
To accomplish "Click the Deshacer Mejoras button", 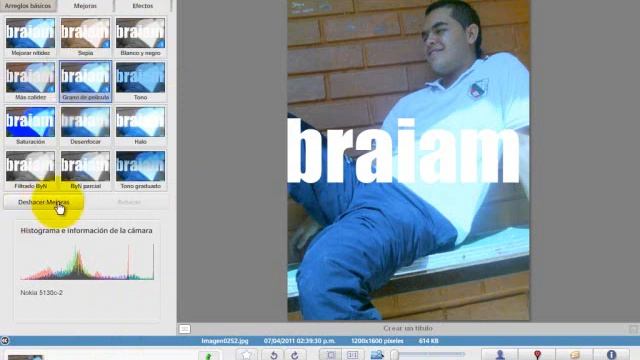I will click(44, 202).
